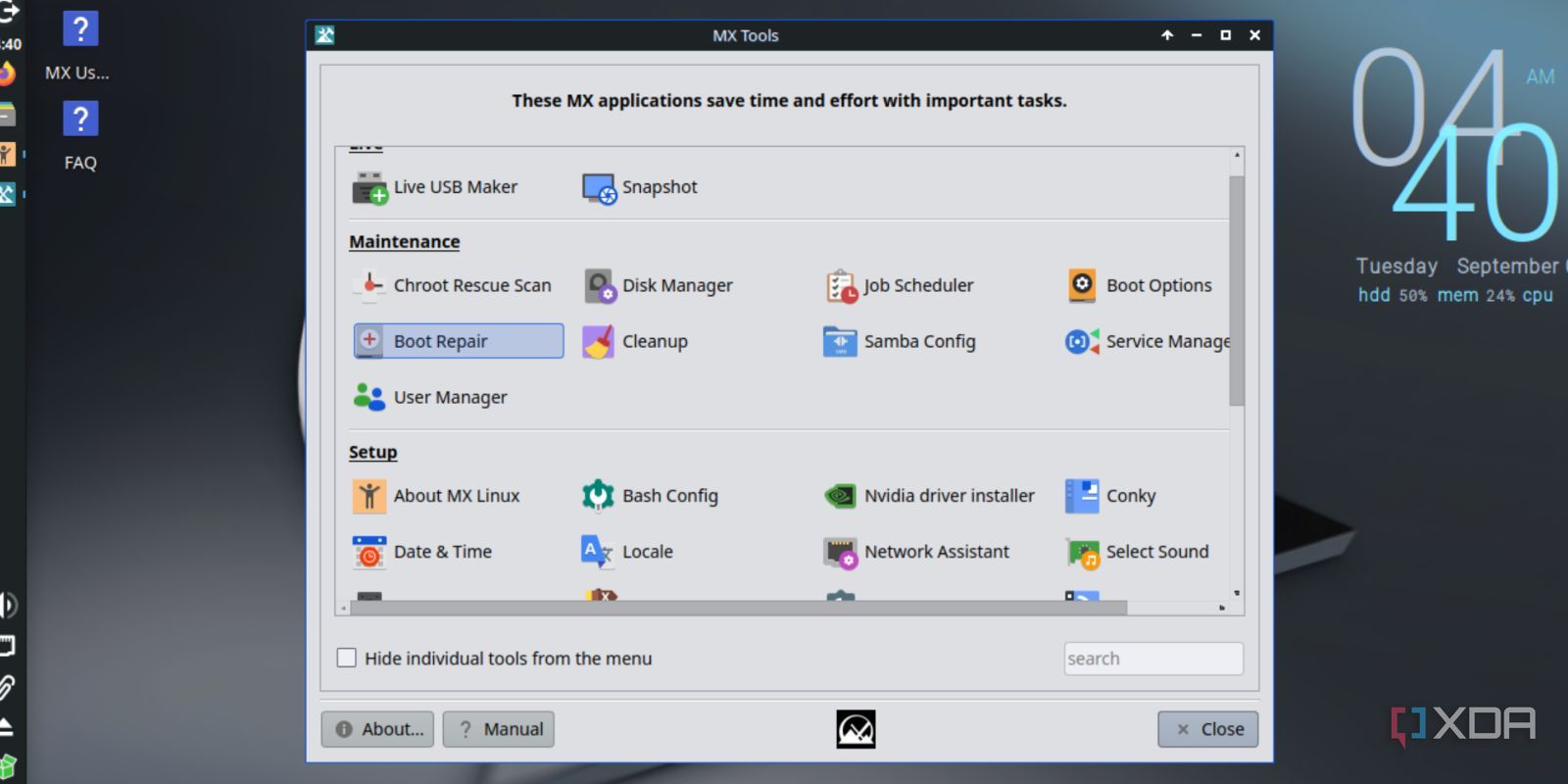Open Bash Config tool

click(650, 496)
